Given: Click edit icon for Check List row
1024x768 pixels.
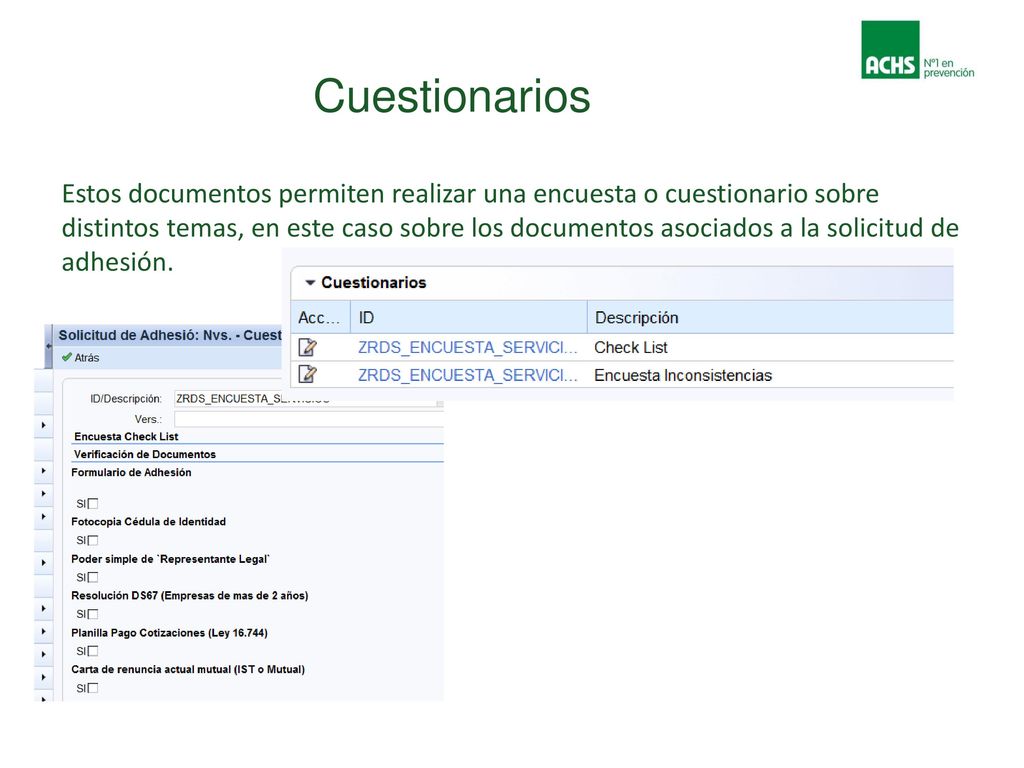Looking at the screenshot, I should click(x=308, y=347).
